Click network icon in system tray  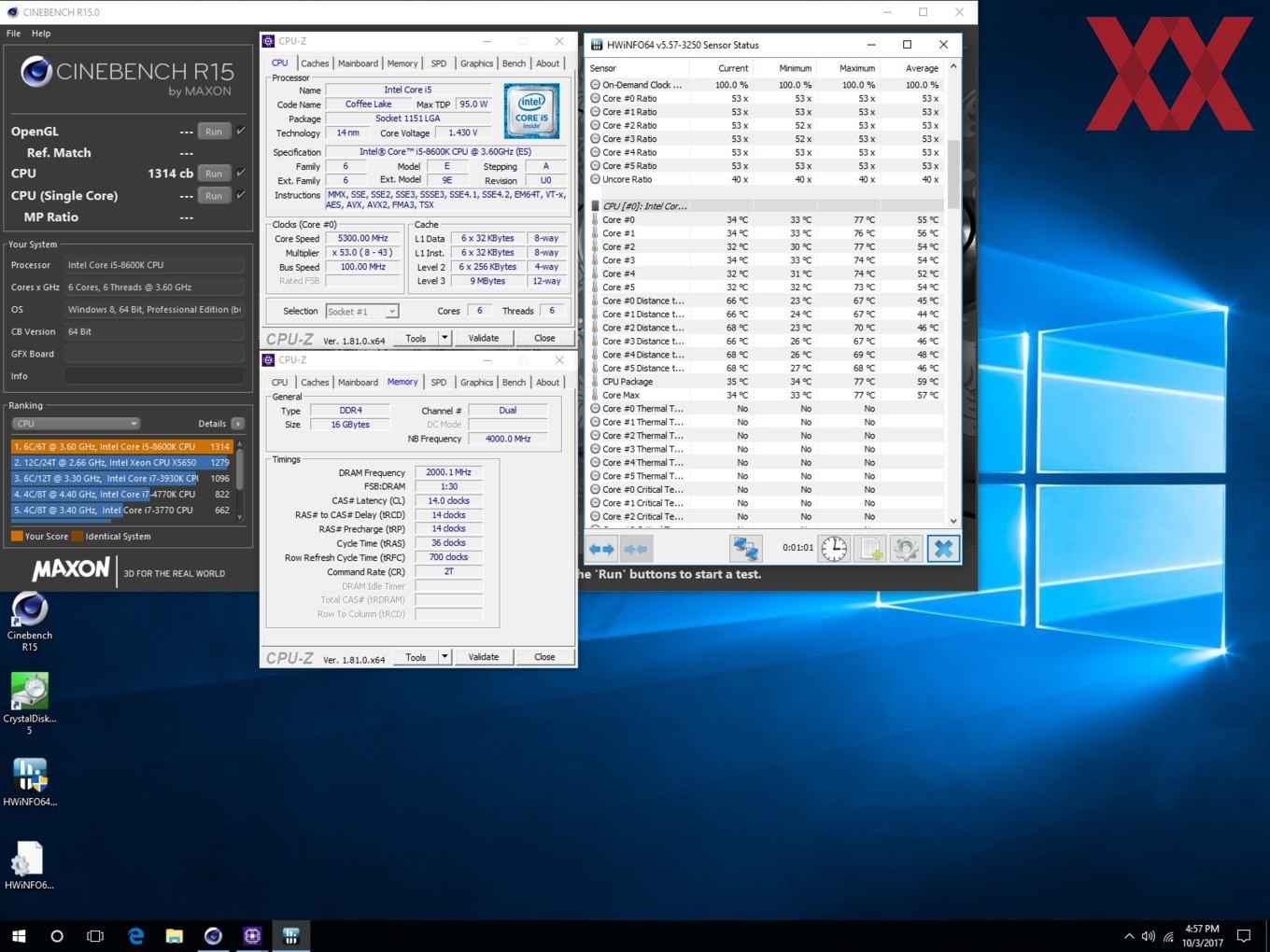point(1168,936)
